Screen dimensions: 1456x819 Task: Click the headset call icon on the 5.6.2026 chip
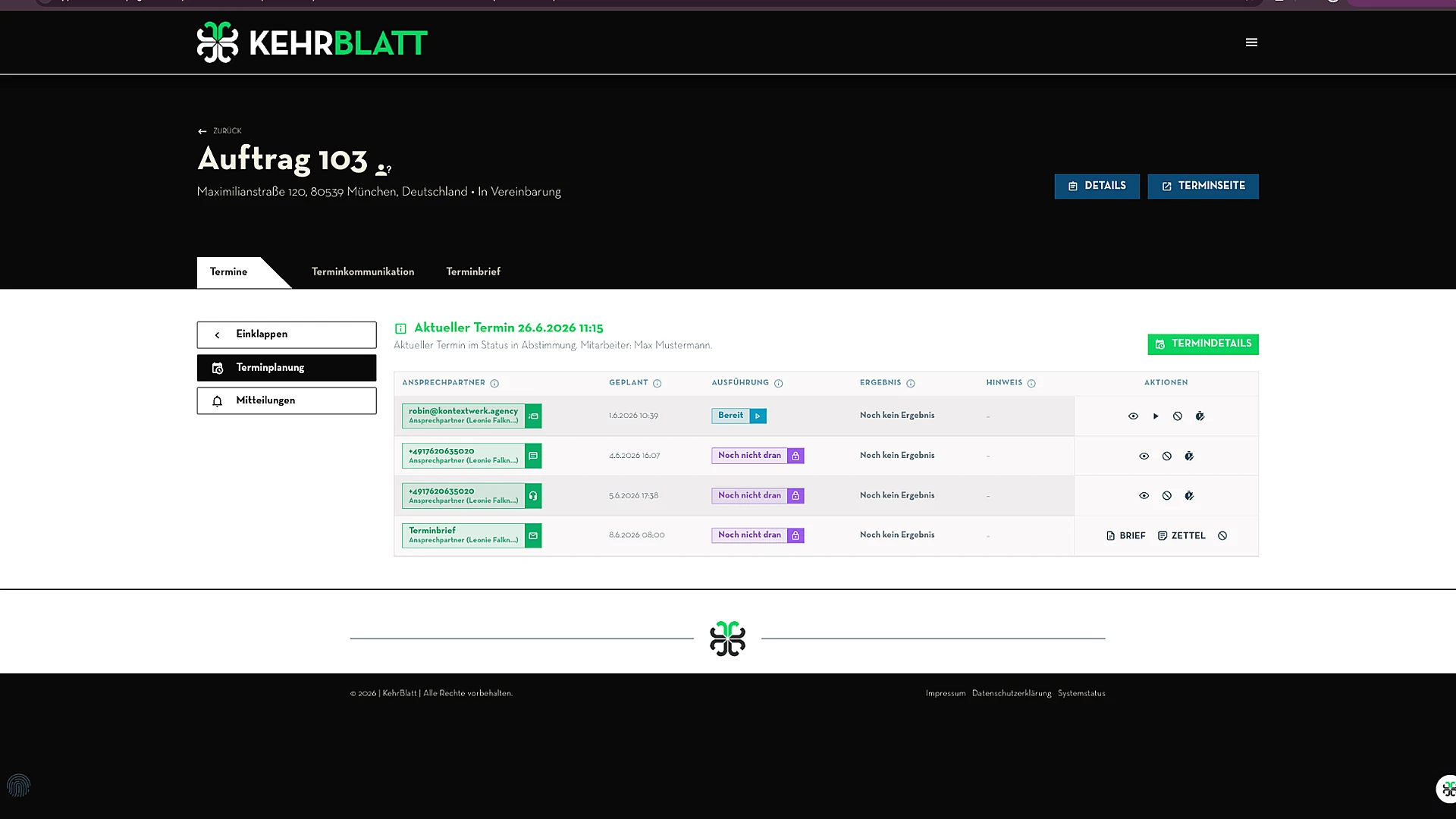tap(533, 496)
